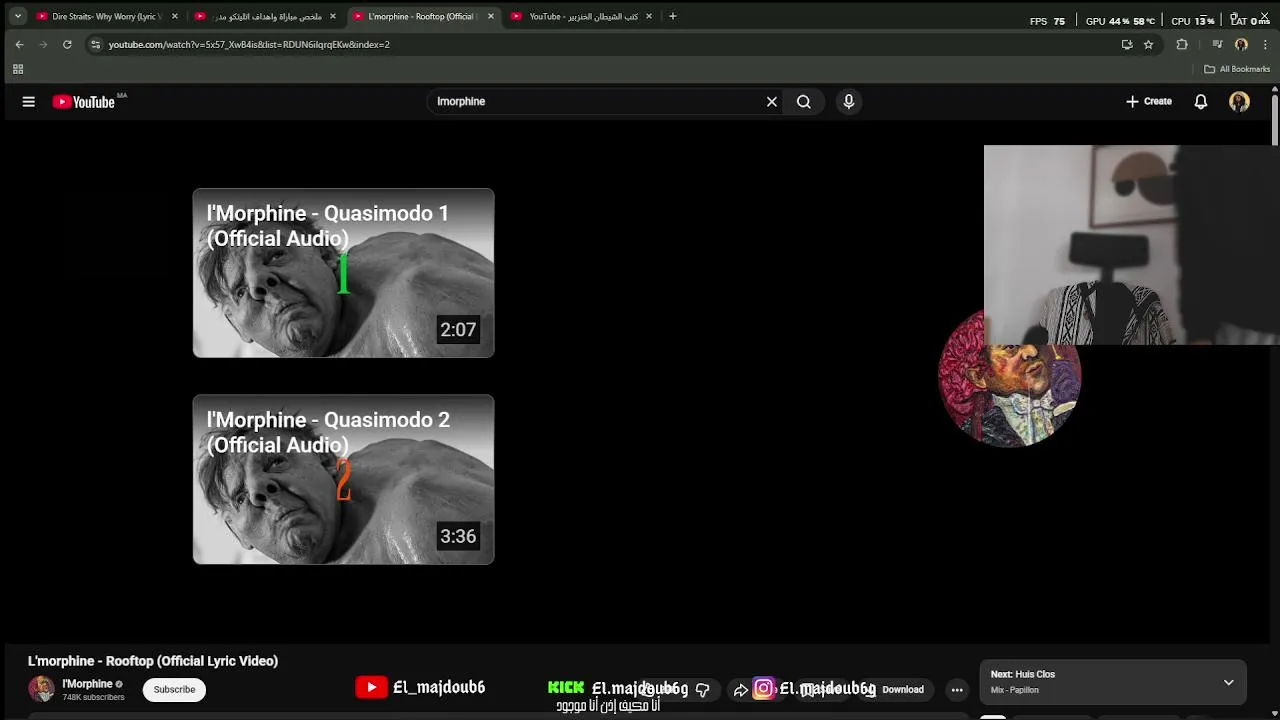Open Chrome media controls
Image resolution: width=1280 pixels, height=720 pixels.
click(1217, 44)
